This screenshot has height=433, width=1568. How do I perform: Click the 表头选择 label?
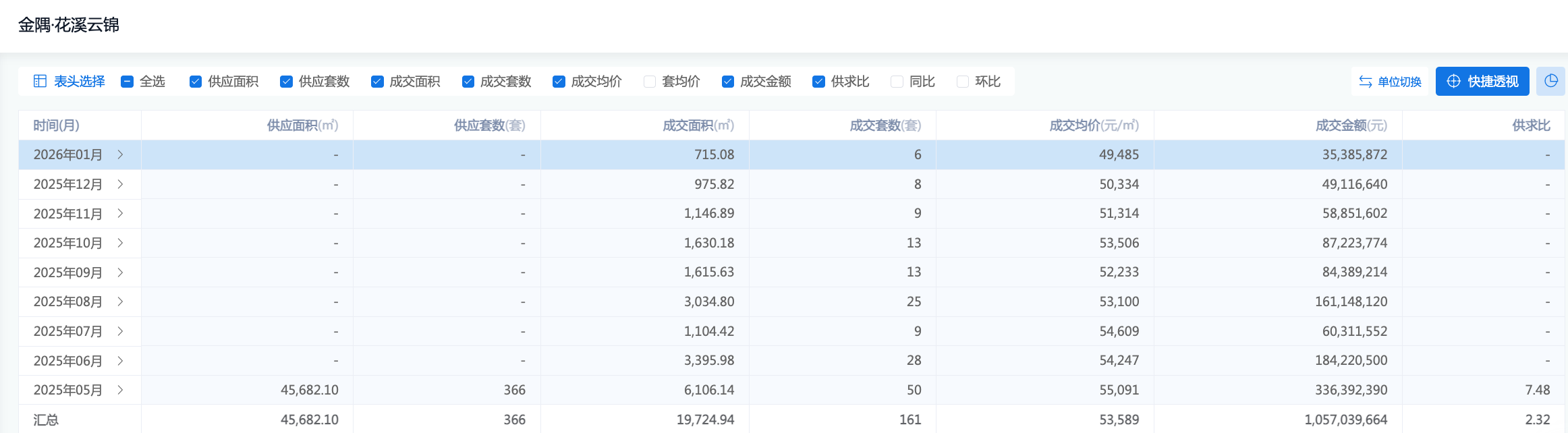(79, 82)
